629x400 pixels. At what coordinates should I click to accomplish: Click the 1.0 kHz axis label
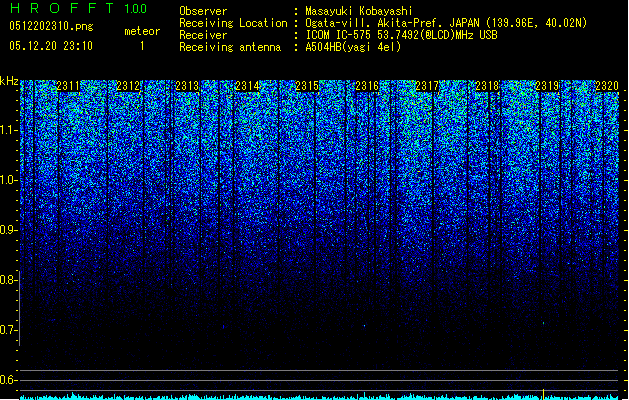pos(8,180)
